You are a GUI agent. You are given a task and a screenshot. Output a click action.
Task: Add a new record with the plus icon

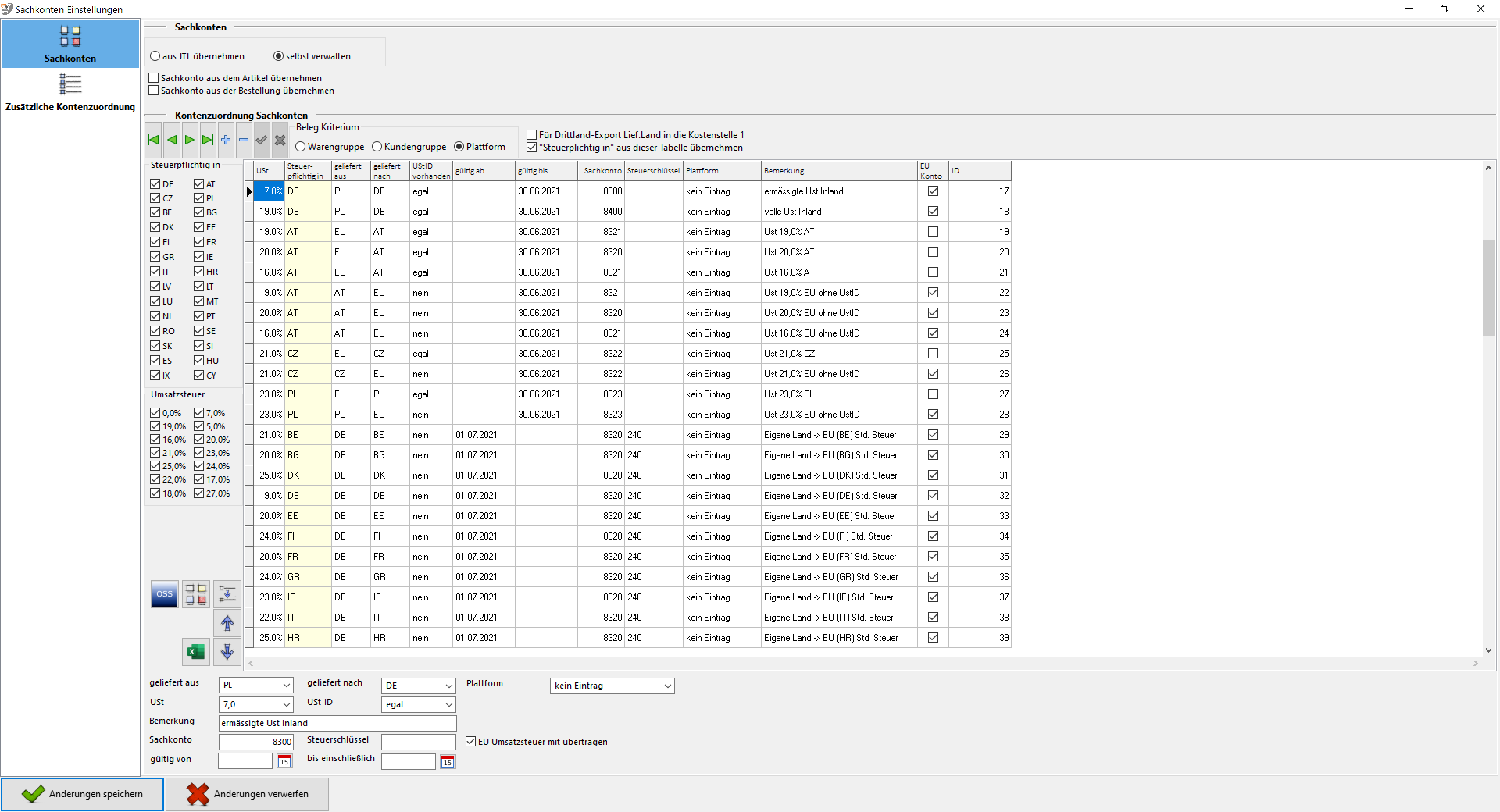tap(226, 140)
